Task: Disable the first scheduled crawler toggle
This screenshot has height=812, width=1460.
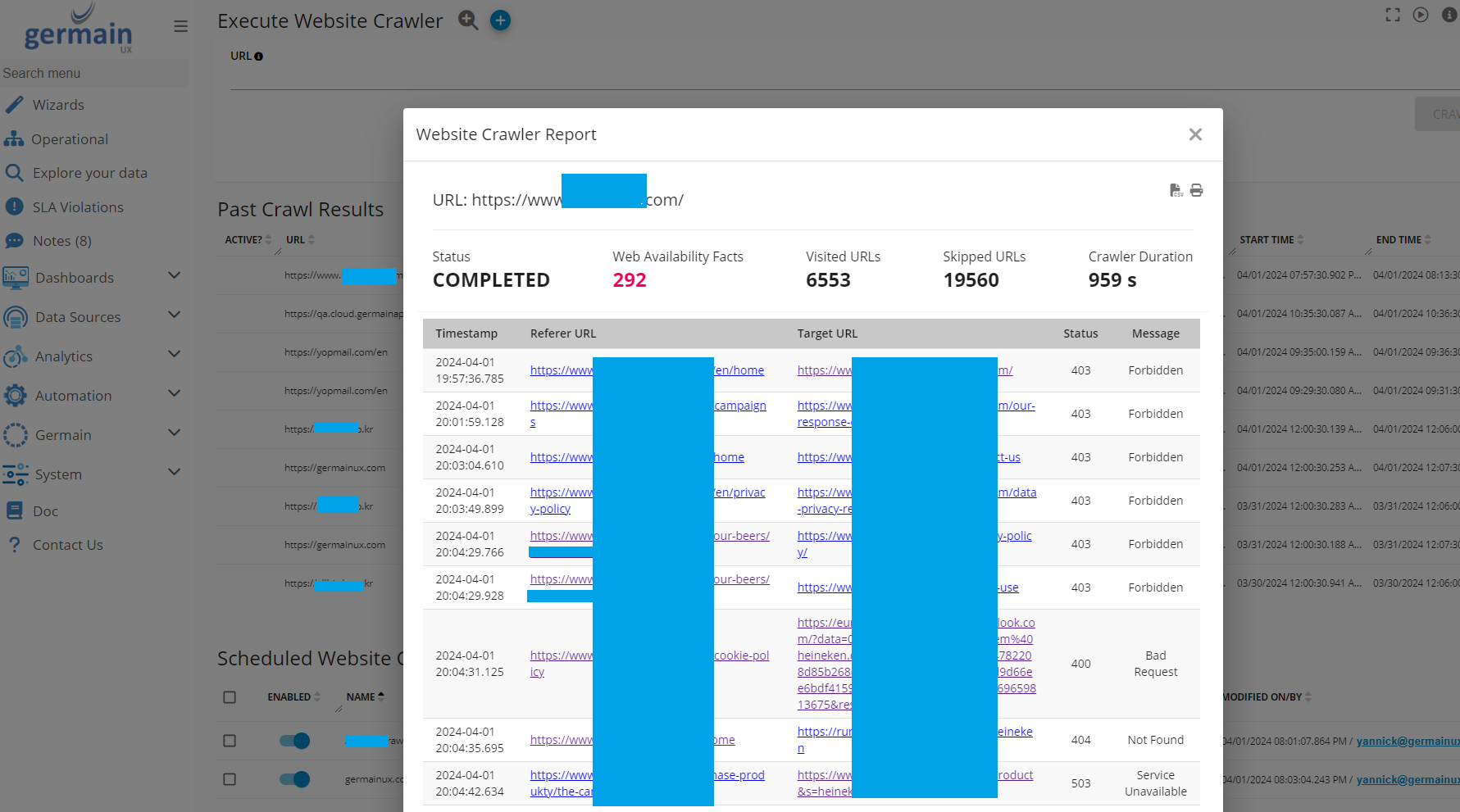Action: point(294,741)
